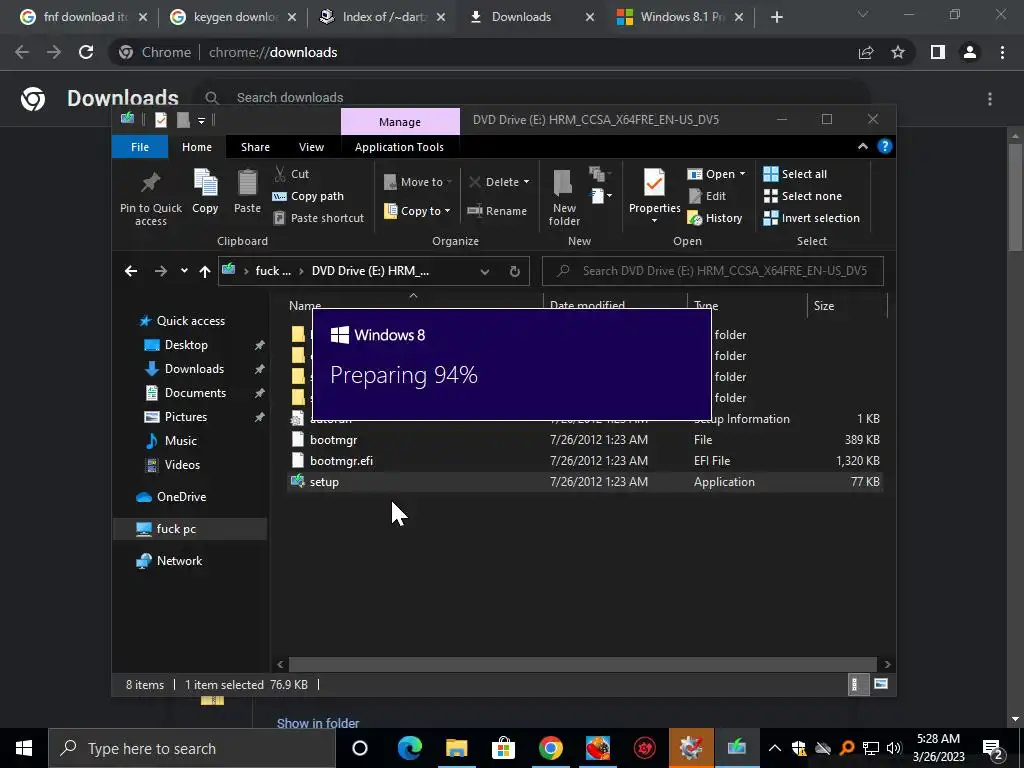Select Downloads in navigation pane

pyautogui.click(x=194, y=369)
